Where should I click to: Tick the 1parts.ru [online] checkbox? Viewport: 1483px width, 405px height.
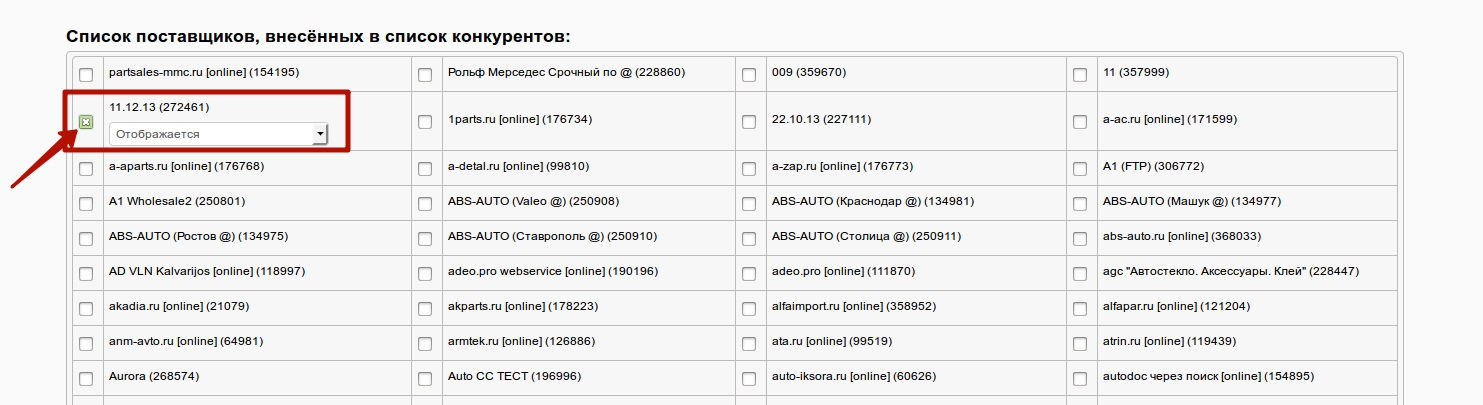(x=425, y=122)
